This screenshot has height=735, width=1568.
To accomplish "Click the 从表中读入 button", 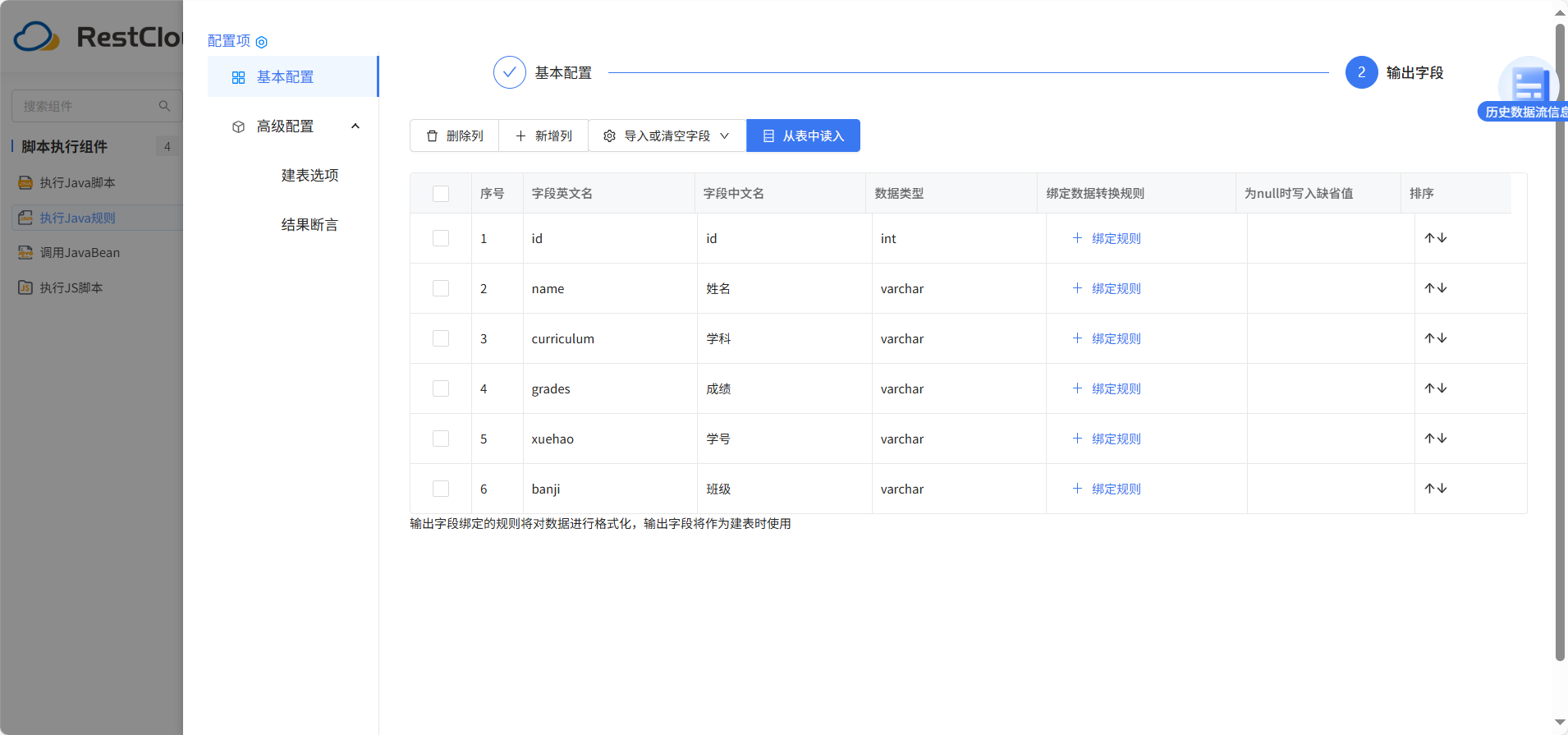I will [803, 136].
